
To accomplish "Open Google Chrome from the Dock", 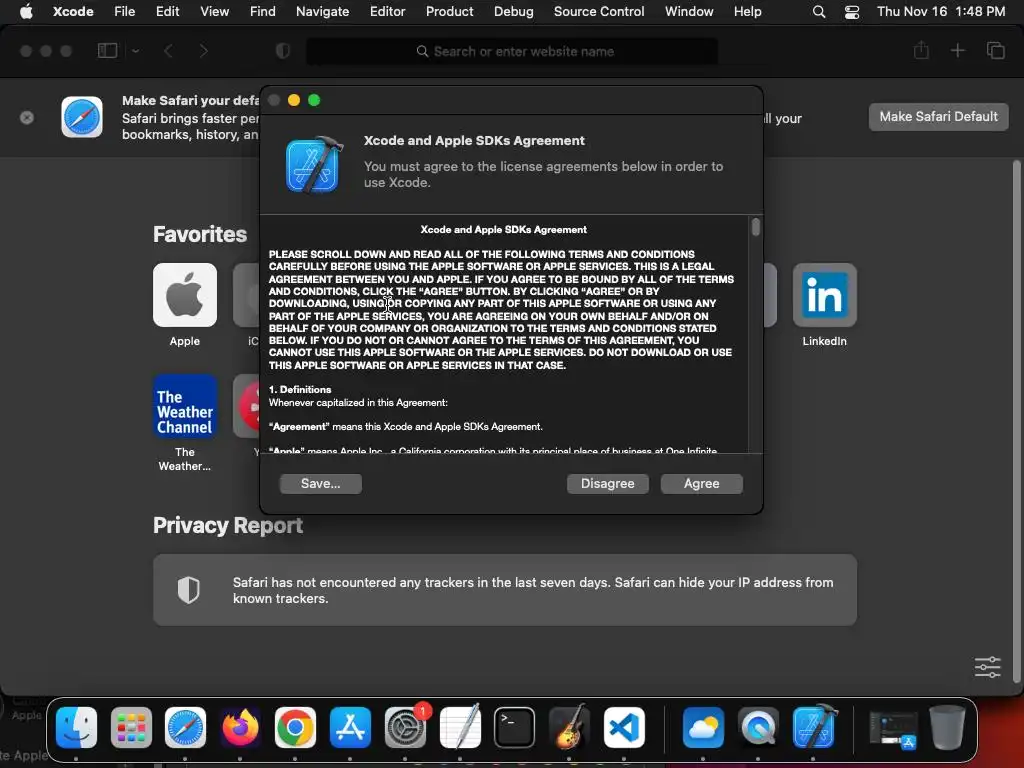I will click(x=295, y=727).
